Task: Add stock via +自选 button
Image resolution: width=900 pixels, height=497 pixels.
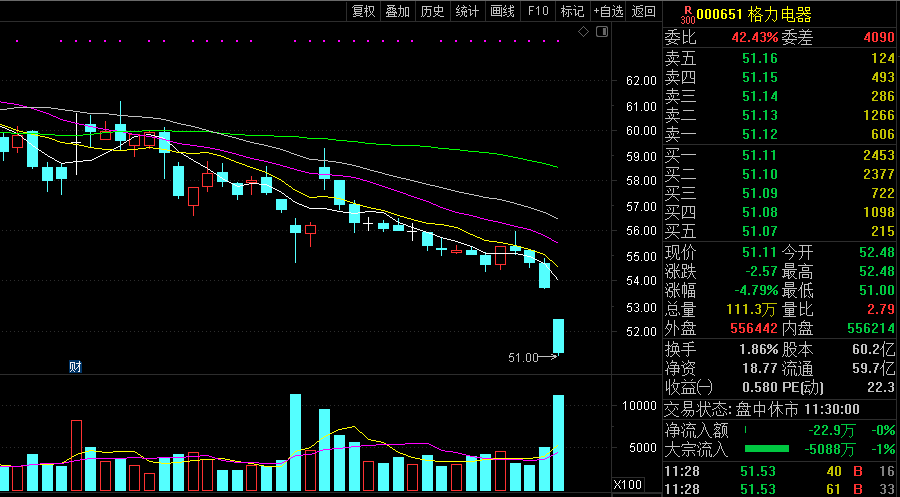Action: tap(608, 11)
